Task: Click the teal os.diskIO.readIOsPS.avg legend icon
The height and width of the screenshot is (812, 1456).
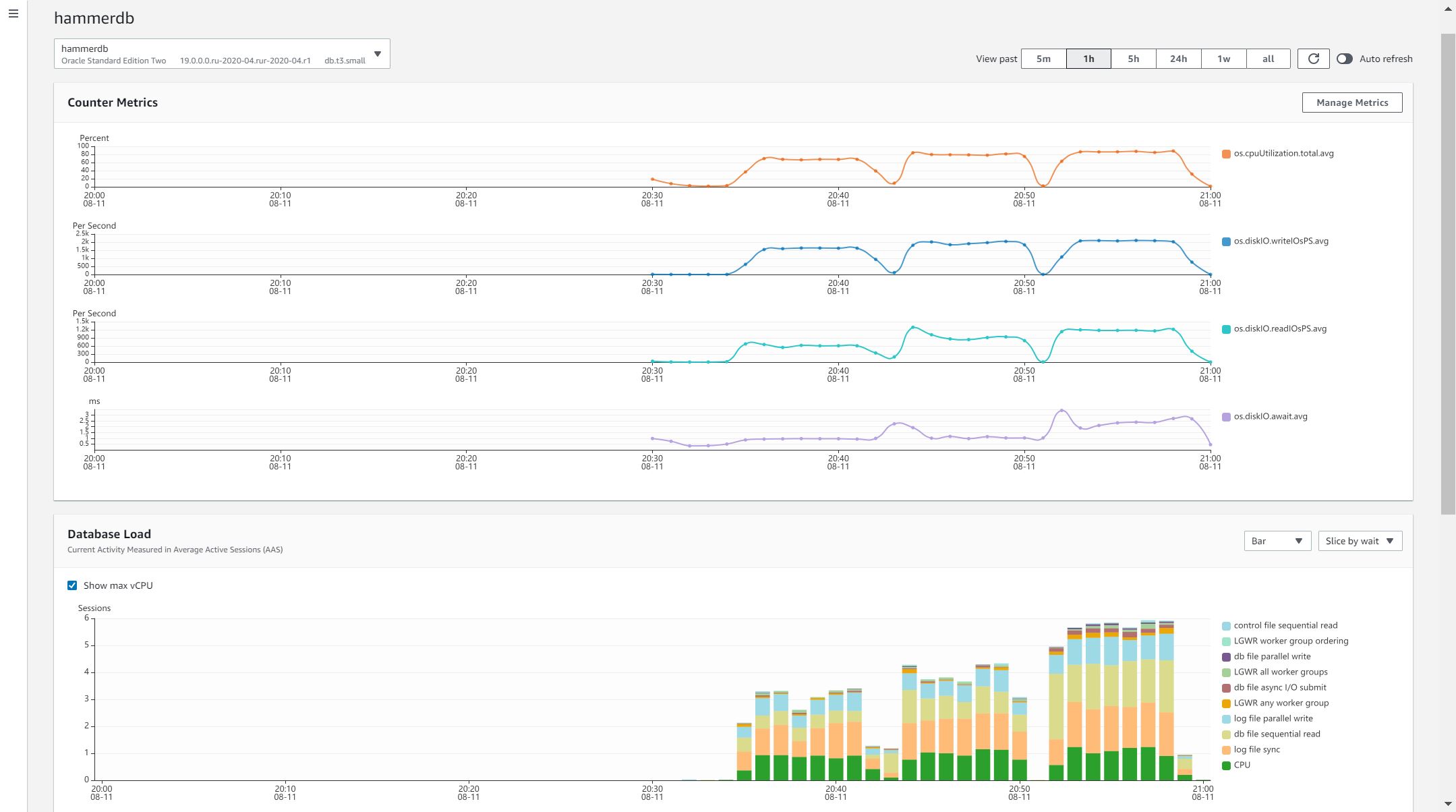Action: (1226, 329)
